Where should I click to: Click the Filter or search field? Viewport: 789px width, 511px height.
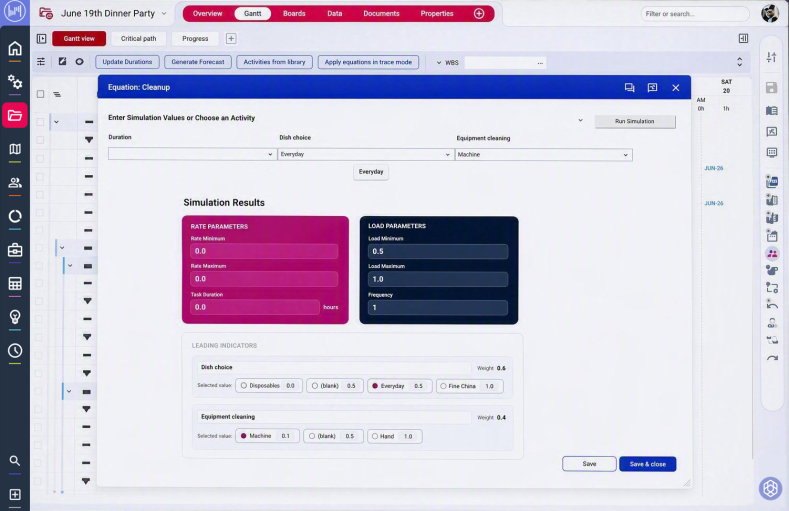(695, 14)
